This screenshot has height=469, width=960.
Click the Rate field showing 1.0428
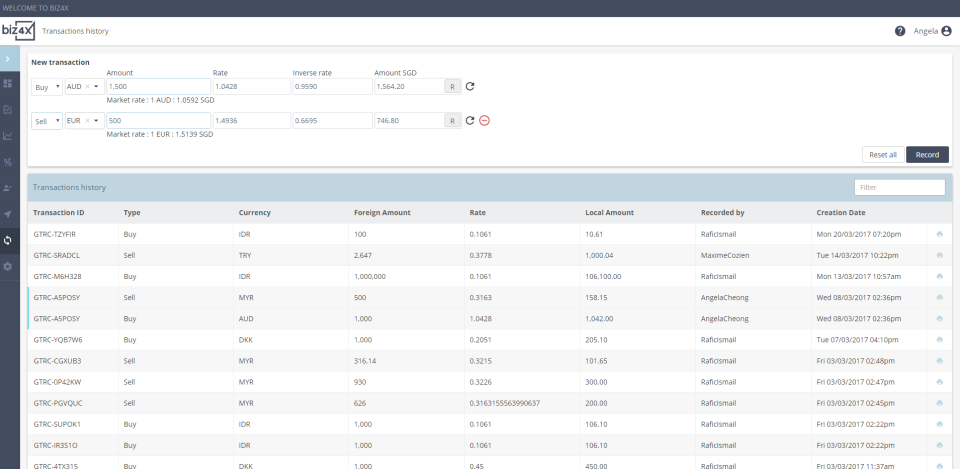point(251,87)
